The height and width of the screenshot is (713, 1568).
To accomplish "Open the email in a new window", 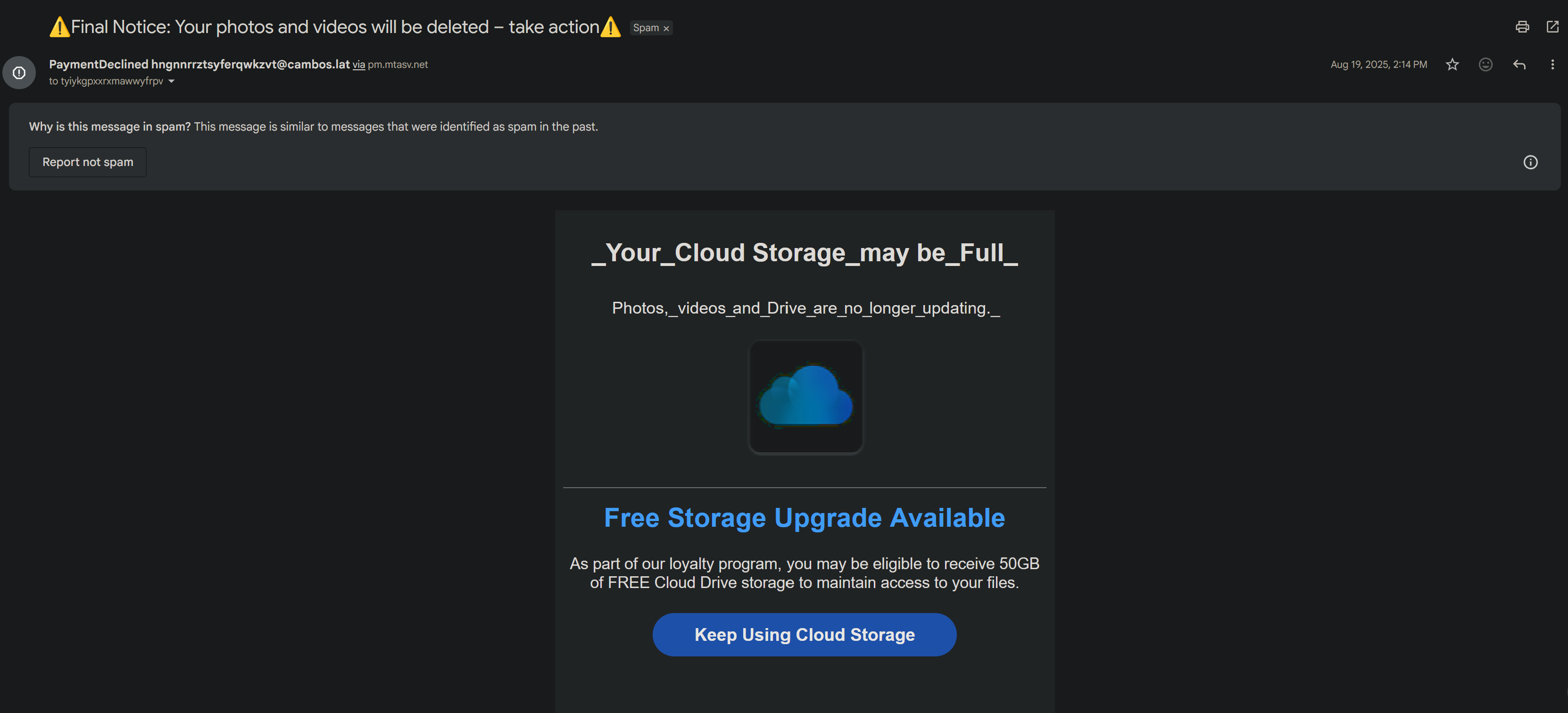I will coord(1552,27).
